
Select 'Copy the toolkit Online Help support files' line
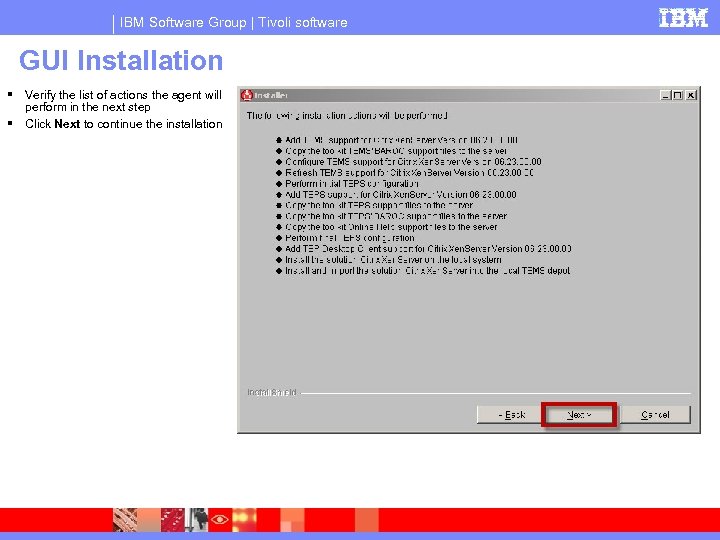pos(391,227)
